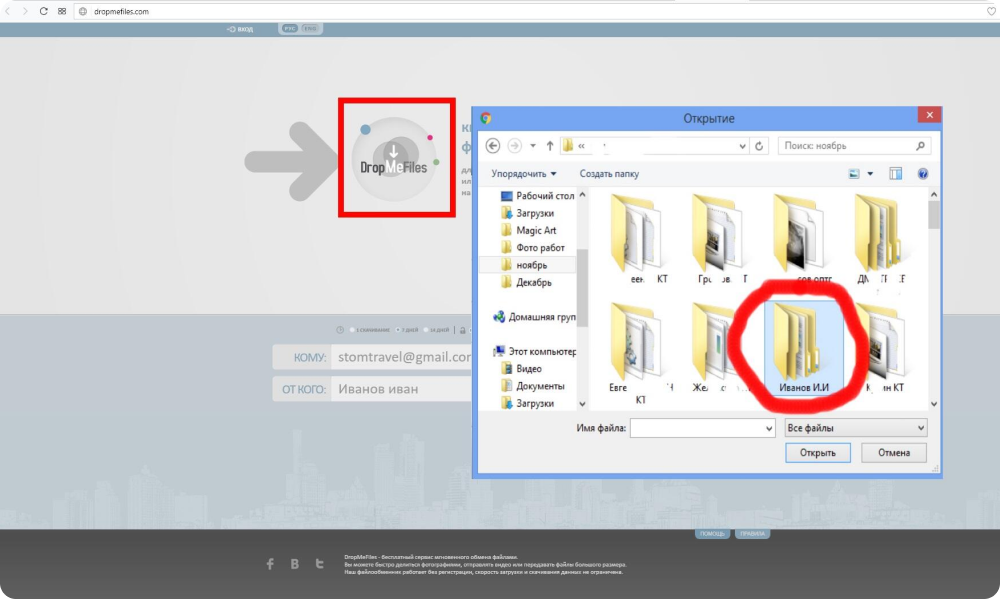Click the ОТ КОГО sender name field

(x=402, y=389)
